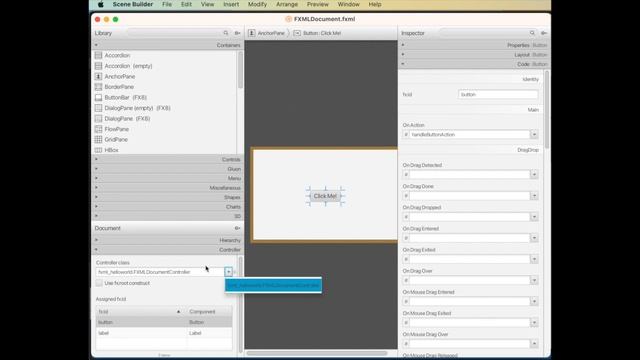Open the On Drag Over dropdown
The image size is (640, 360).
534,280
